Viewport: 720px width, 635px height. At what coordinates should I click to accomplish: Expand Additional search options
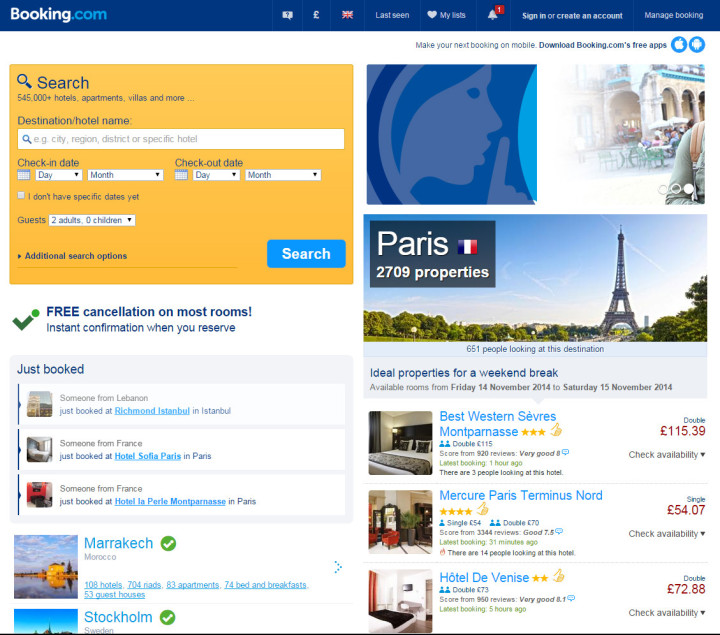point(73,256)
